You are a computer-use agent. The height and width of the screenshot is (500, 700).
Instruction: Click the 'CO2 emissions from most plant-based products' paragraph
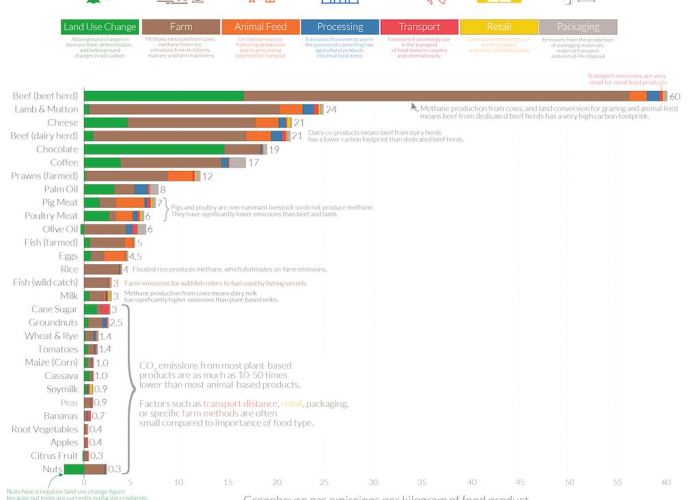pyautogui.click(x=220, y=375)
